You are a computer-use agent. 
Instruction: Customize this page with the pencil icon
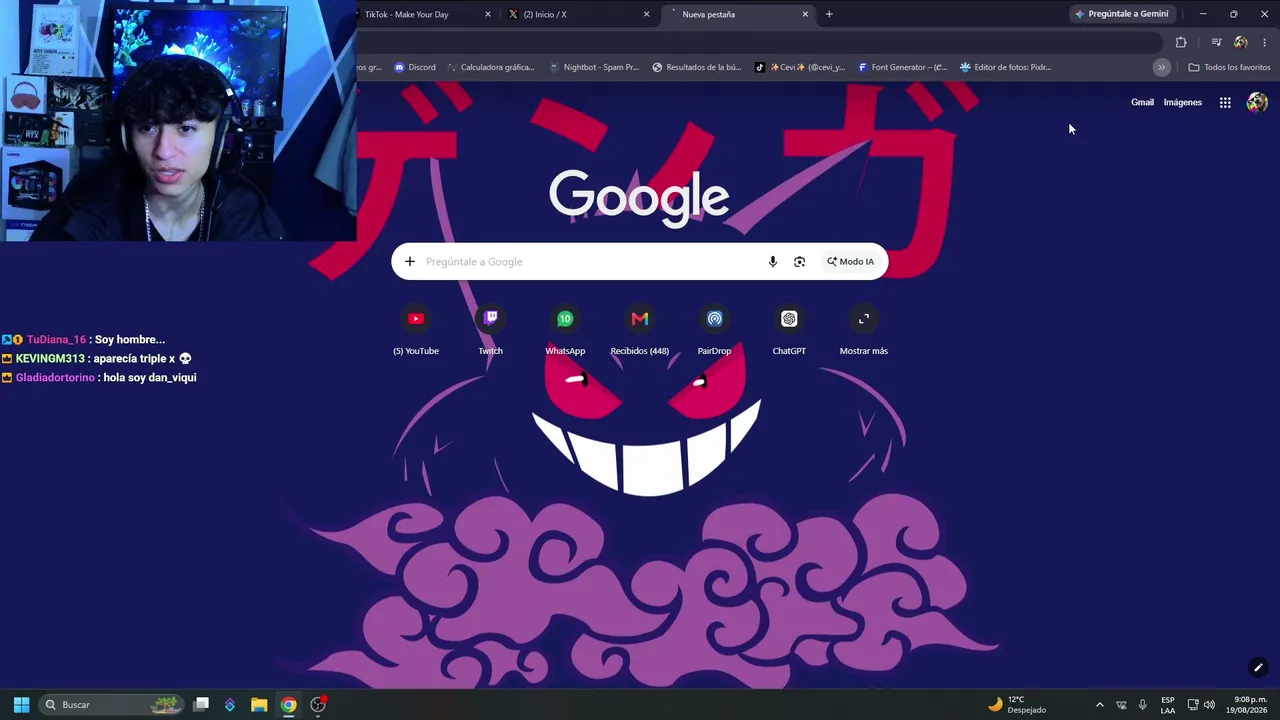point(1258,668)
